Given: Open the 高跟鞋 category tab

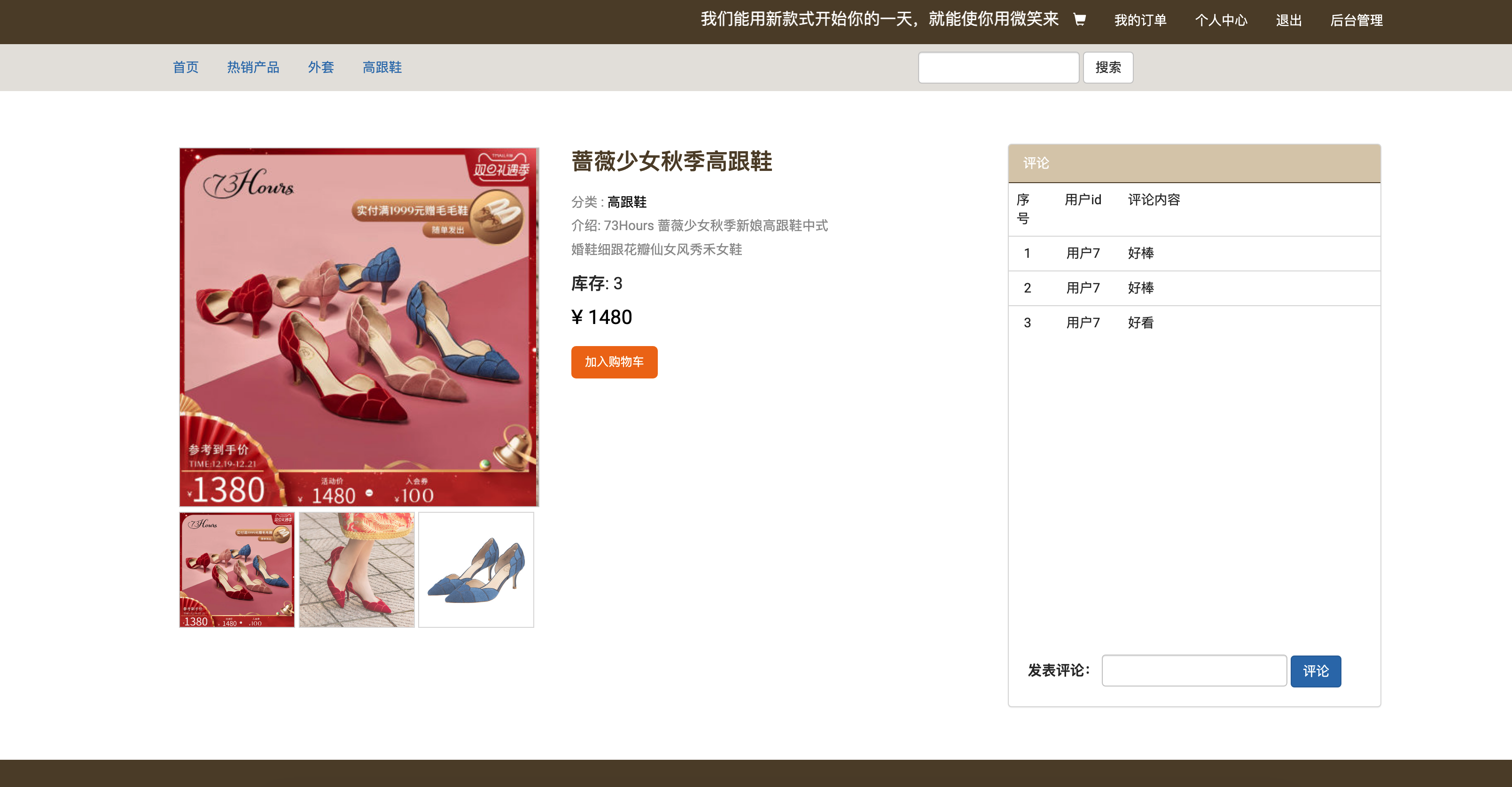Looking at the screenshot, I should point(382,67).
